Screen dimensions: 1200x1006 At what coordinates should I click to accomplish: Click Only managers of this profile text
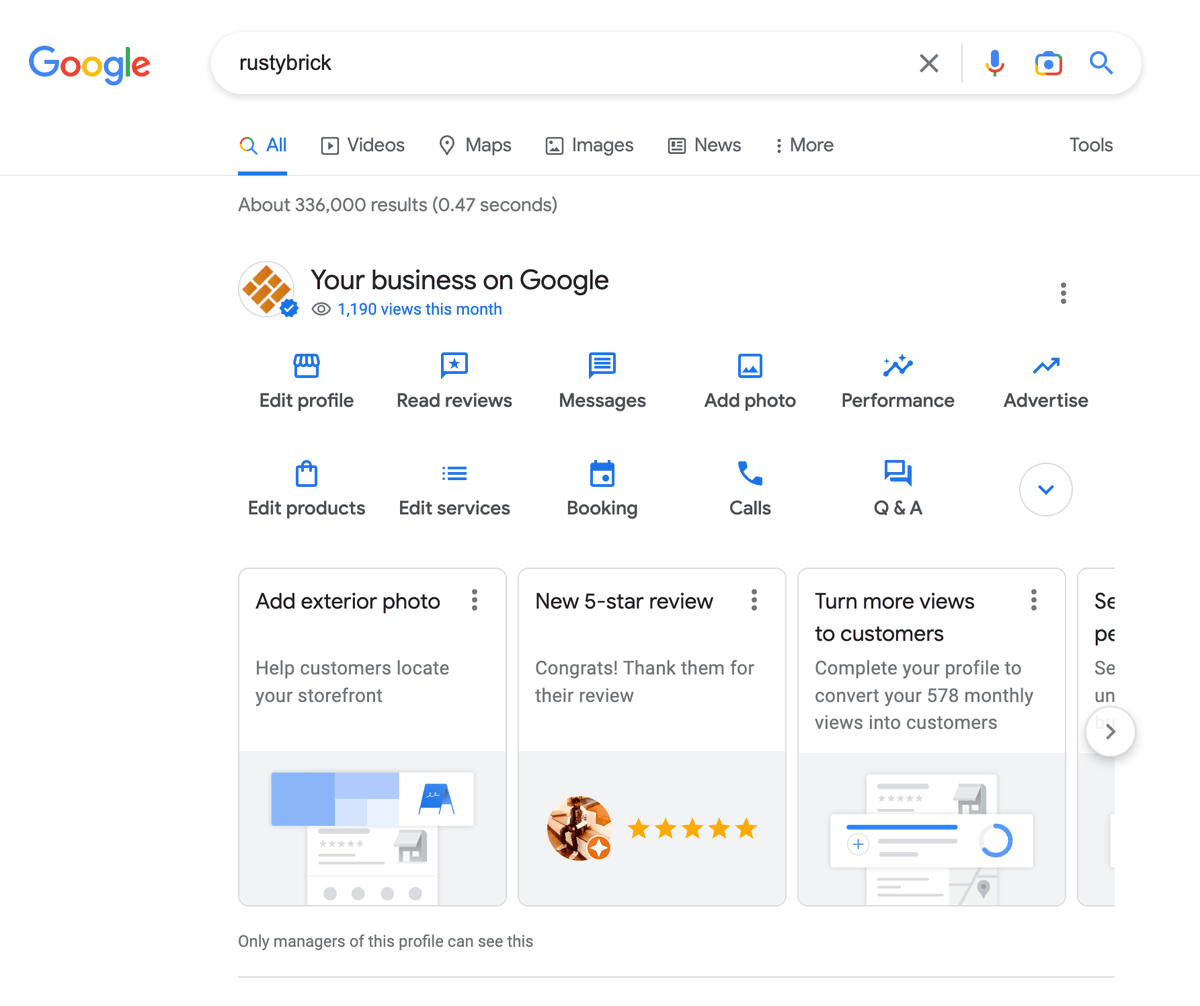pyautogui.click(x=386, y=941)
